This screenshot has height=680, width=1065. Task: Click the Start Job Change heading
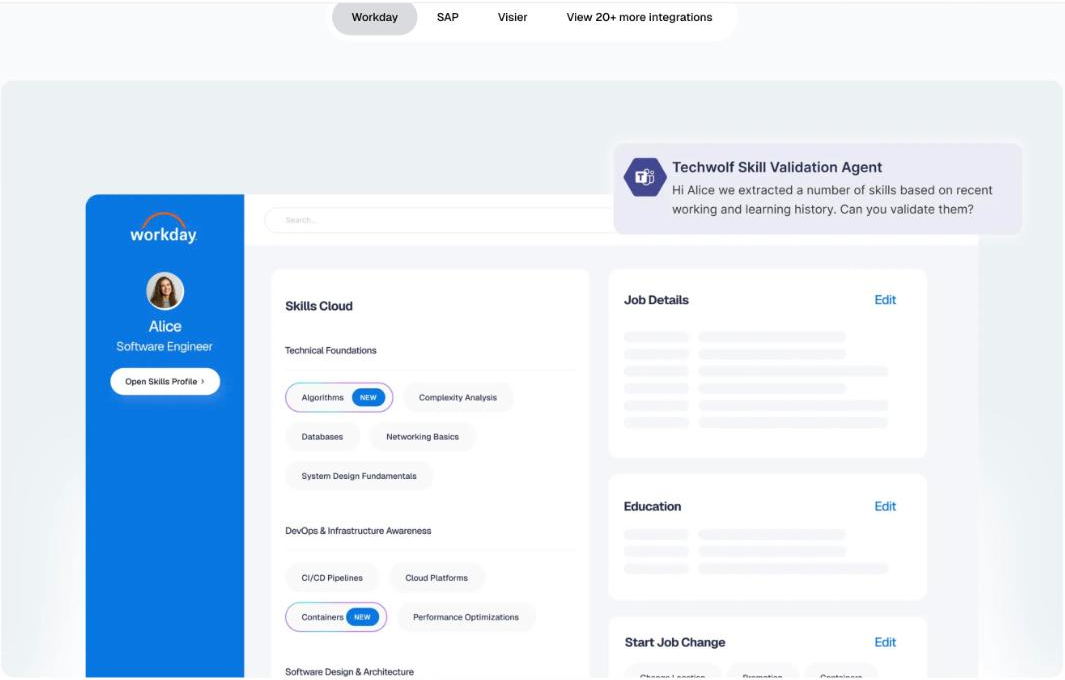[674, 642]
